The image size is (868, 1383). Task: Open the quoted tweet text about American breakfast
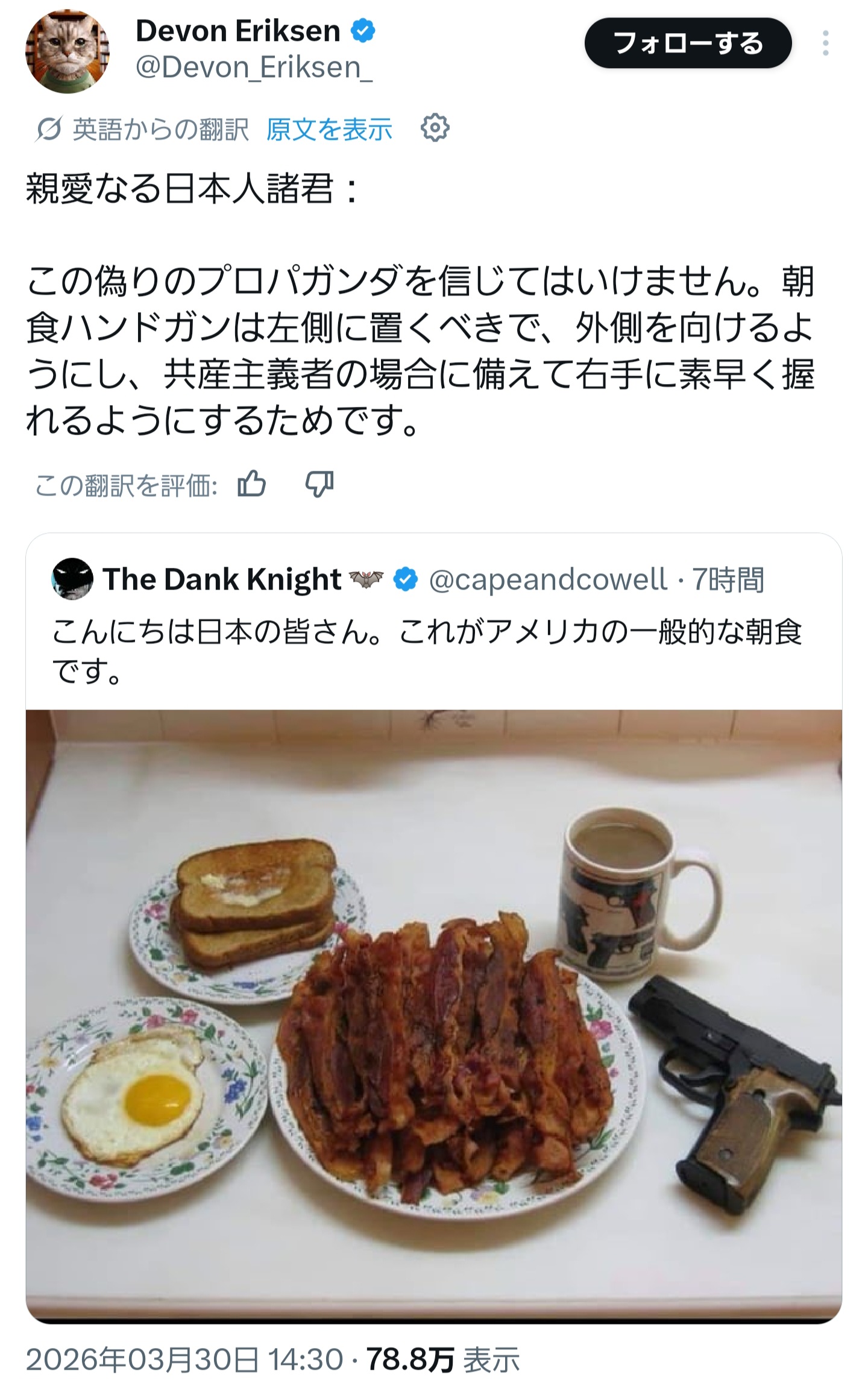[x=427, y=651]
